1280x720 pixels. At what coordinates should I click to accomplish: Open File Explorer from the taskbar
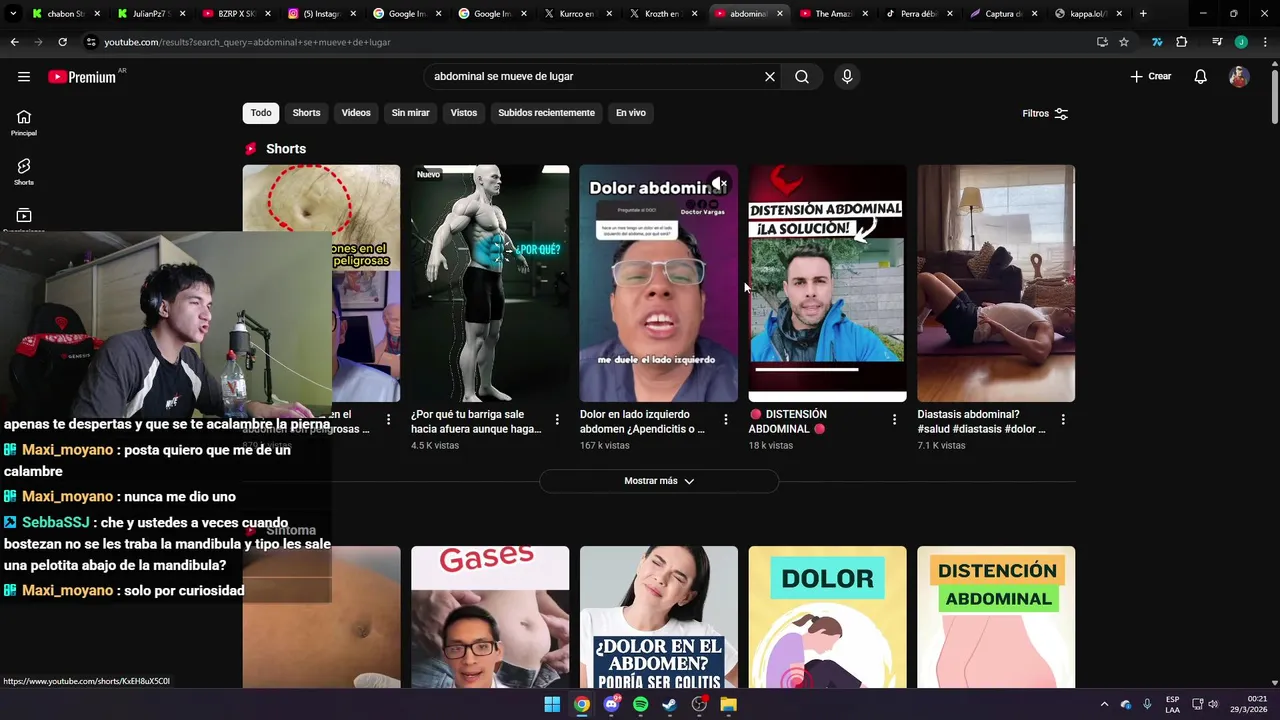(729, 704)
